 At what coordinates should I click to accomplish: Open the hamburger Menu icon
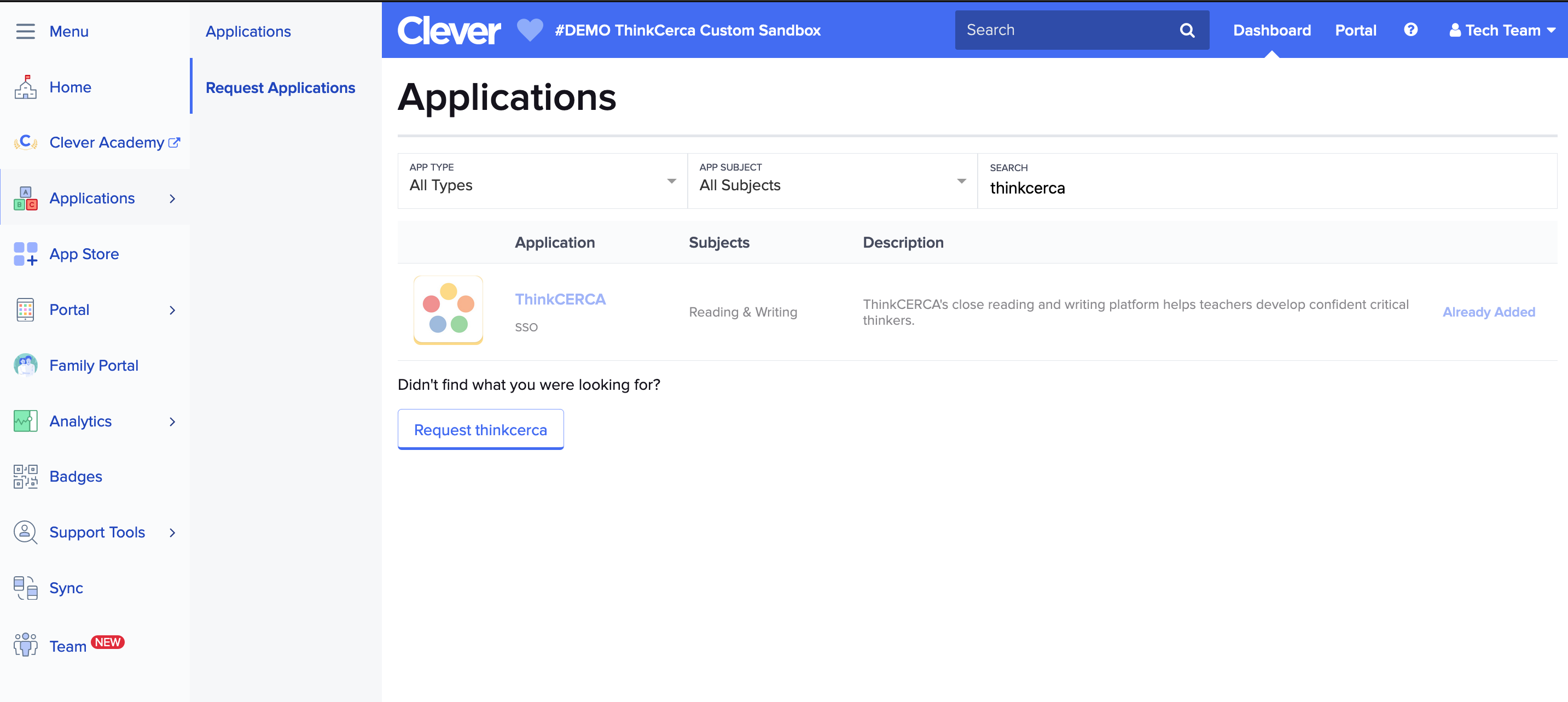[x=26, y=31]
